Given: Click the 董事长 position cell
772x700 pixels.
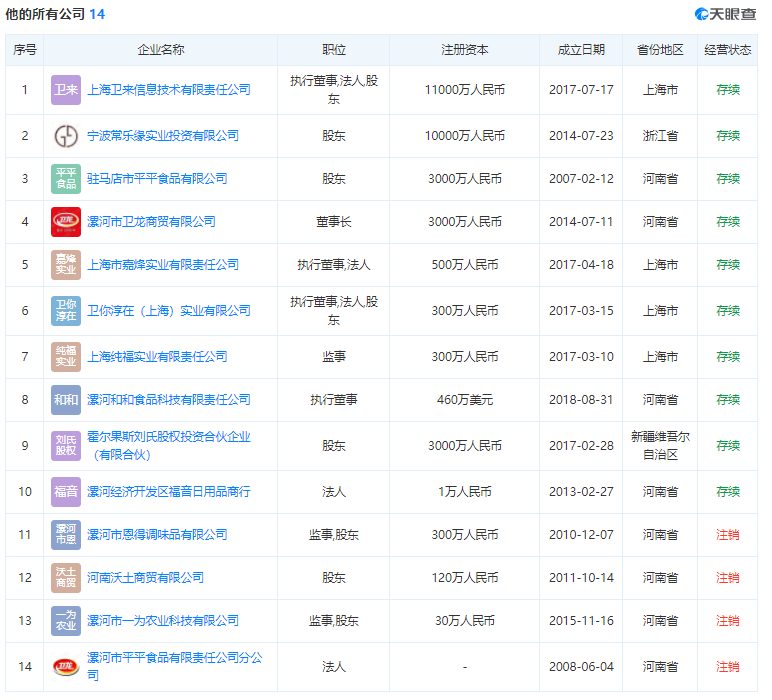Looking at the screenshot, I should pyautogui.click(x=334, y=222).
